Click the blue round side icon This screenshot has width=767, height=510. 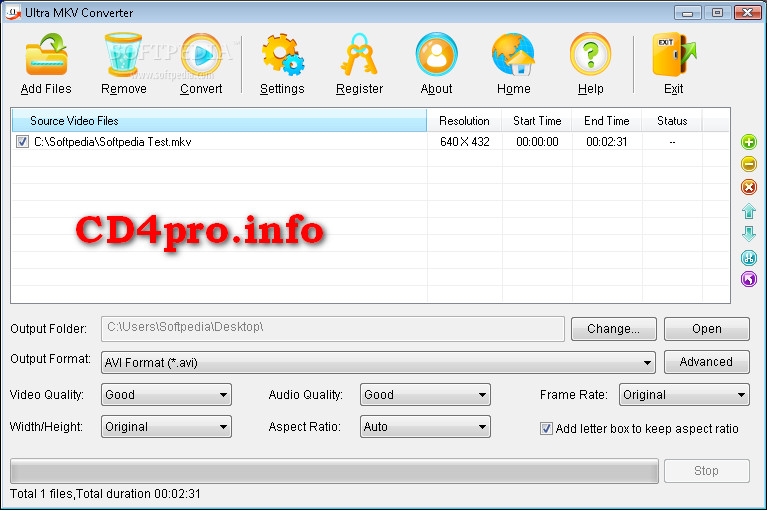(748, 257)
